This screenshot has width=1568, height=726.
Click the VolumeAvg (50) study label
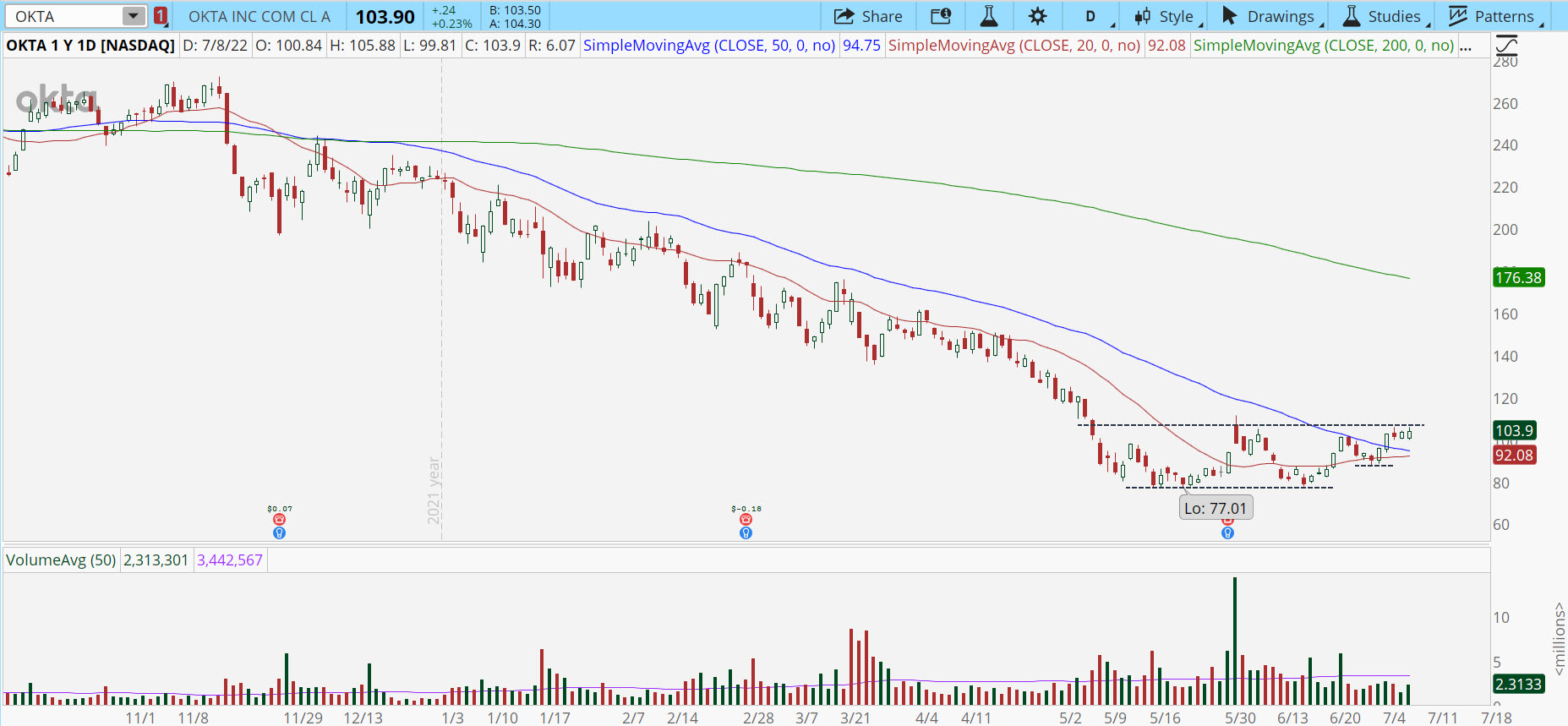(61, 560)
